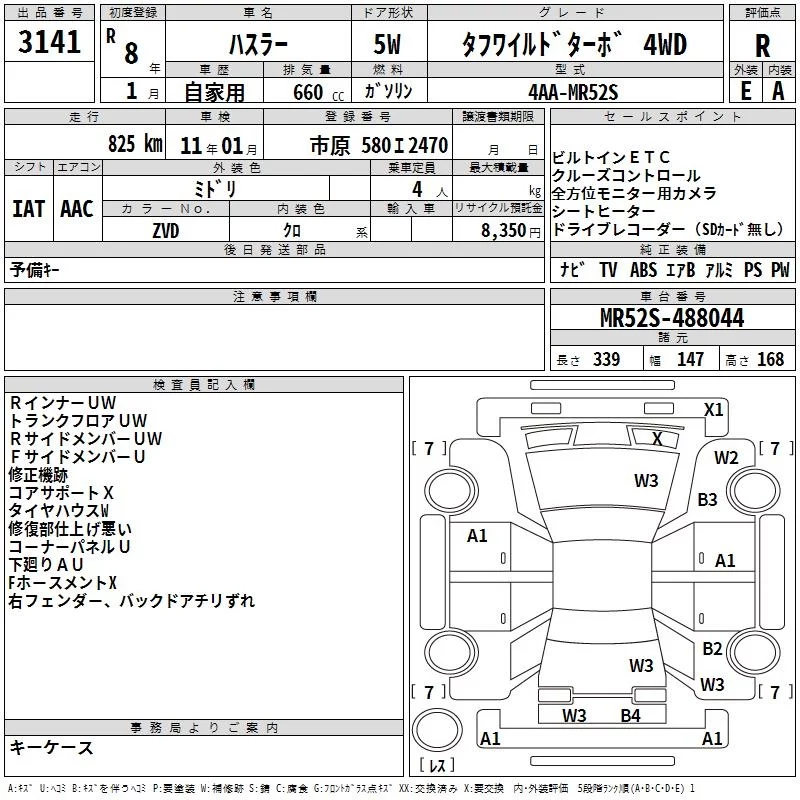Click the door shape value 5W
Image resolution: width=800 pixels, height=800 pixels.
coord(387,44)
